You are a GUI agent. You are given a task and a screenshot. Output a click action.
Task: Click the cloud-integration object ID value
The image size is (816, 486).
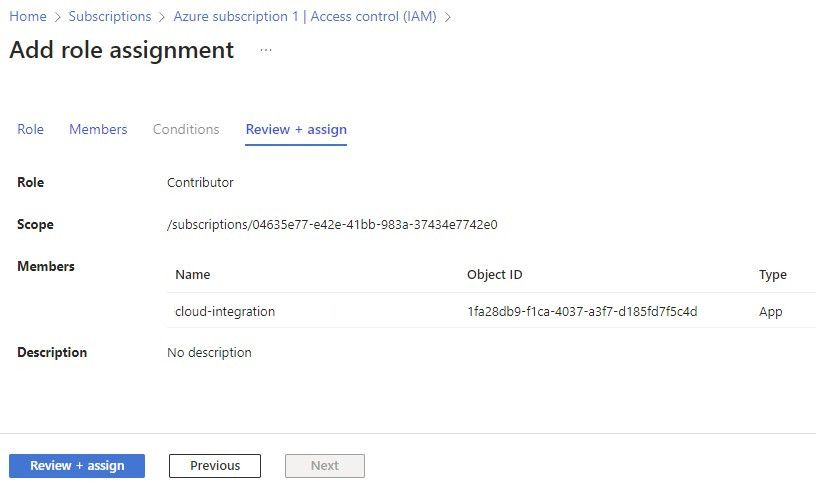(582, 311)
